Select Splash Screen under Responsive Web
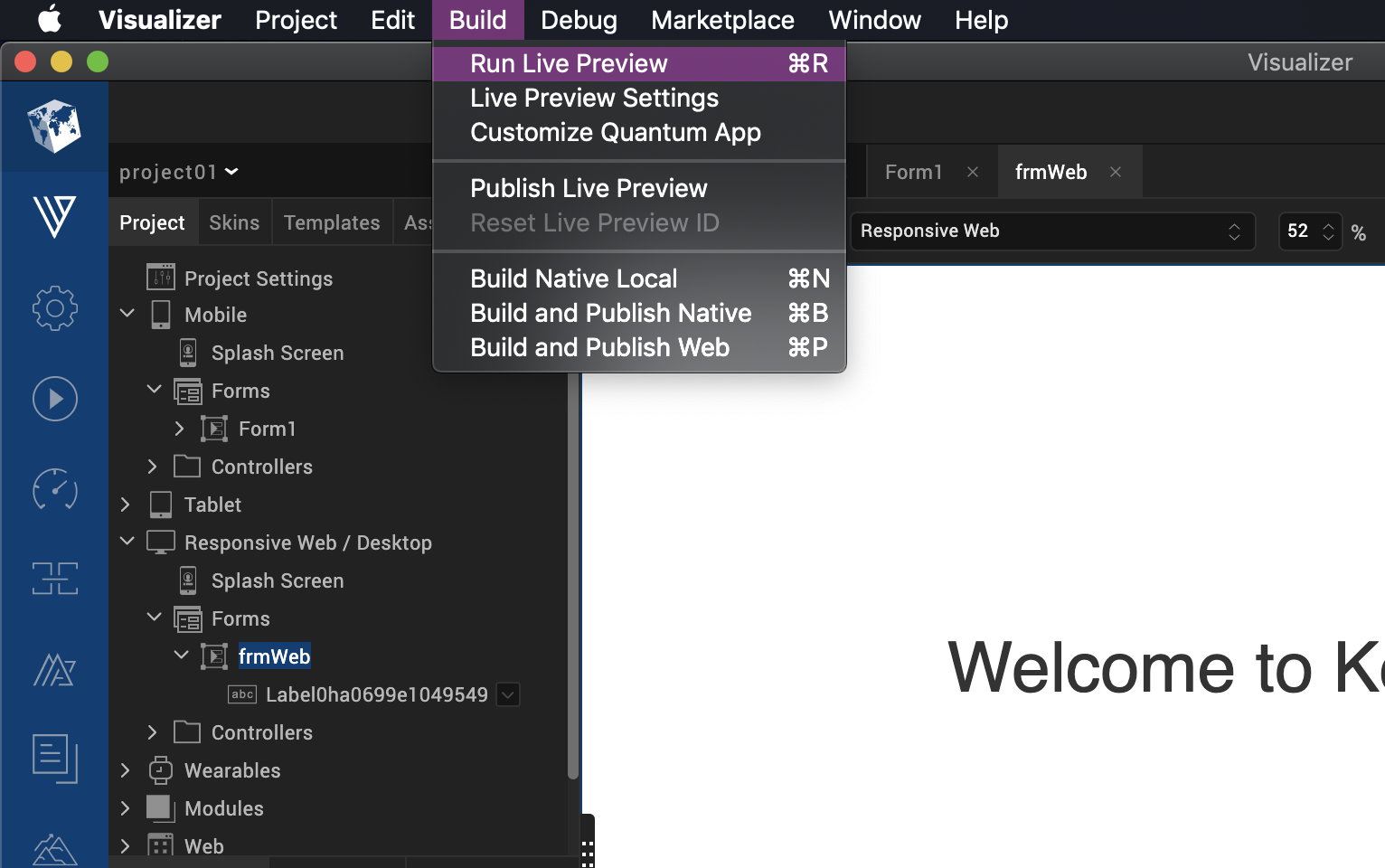The image size is (1385, 868). [x=278, y=580]
